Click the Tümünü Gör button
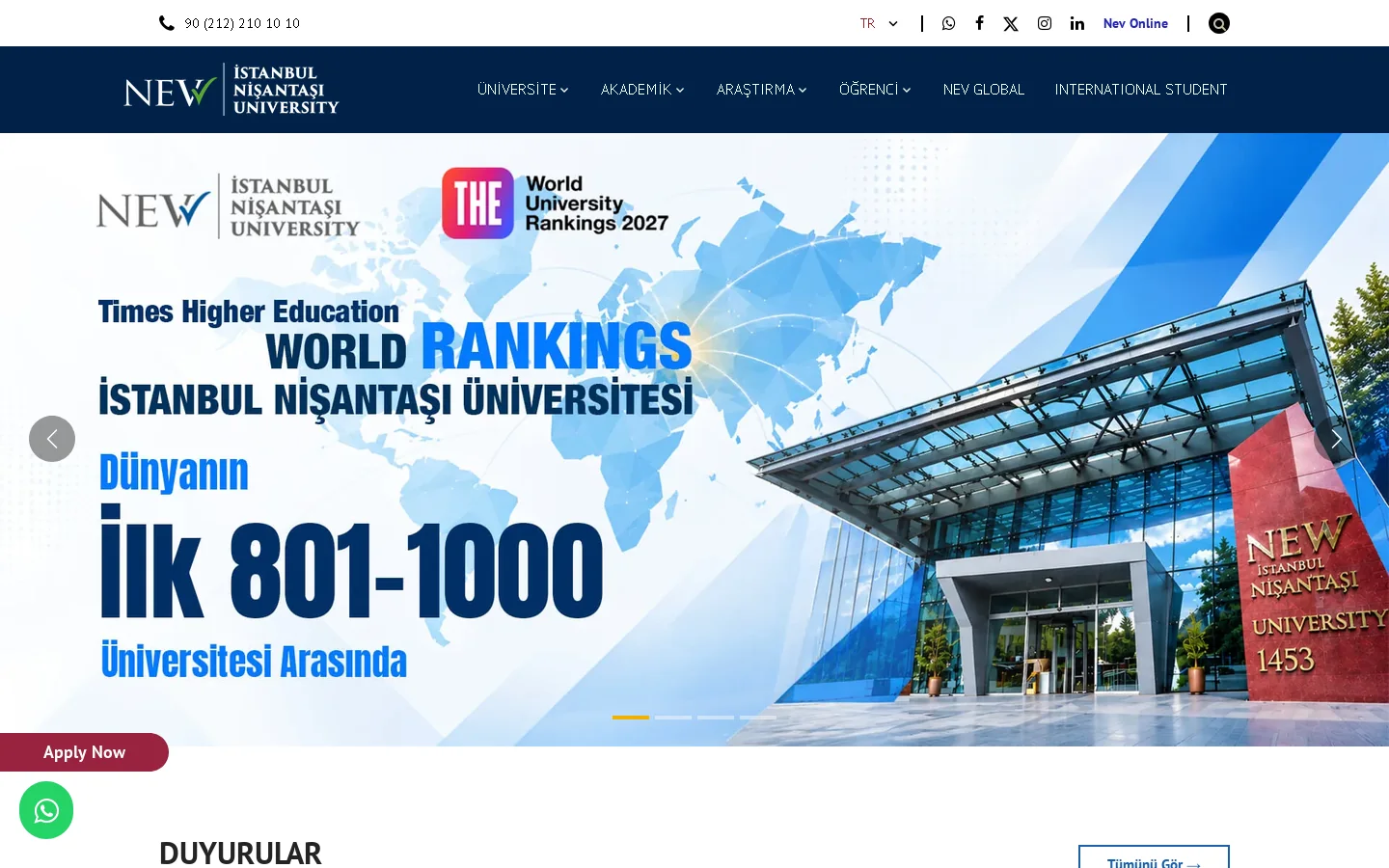This screenshot has height=868, width=1389. [1154, 857]
